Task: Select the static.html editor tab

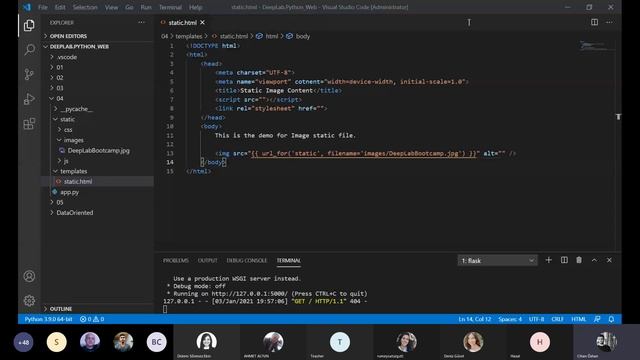Action: pos(182,22)
